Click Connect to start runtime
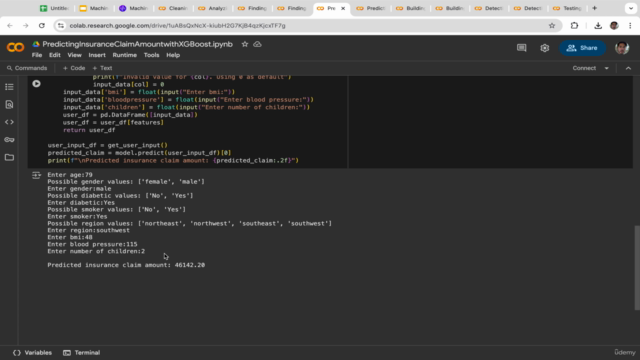640x360 pixels. click(x=584, y=68)
